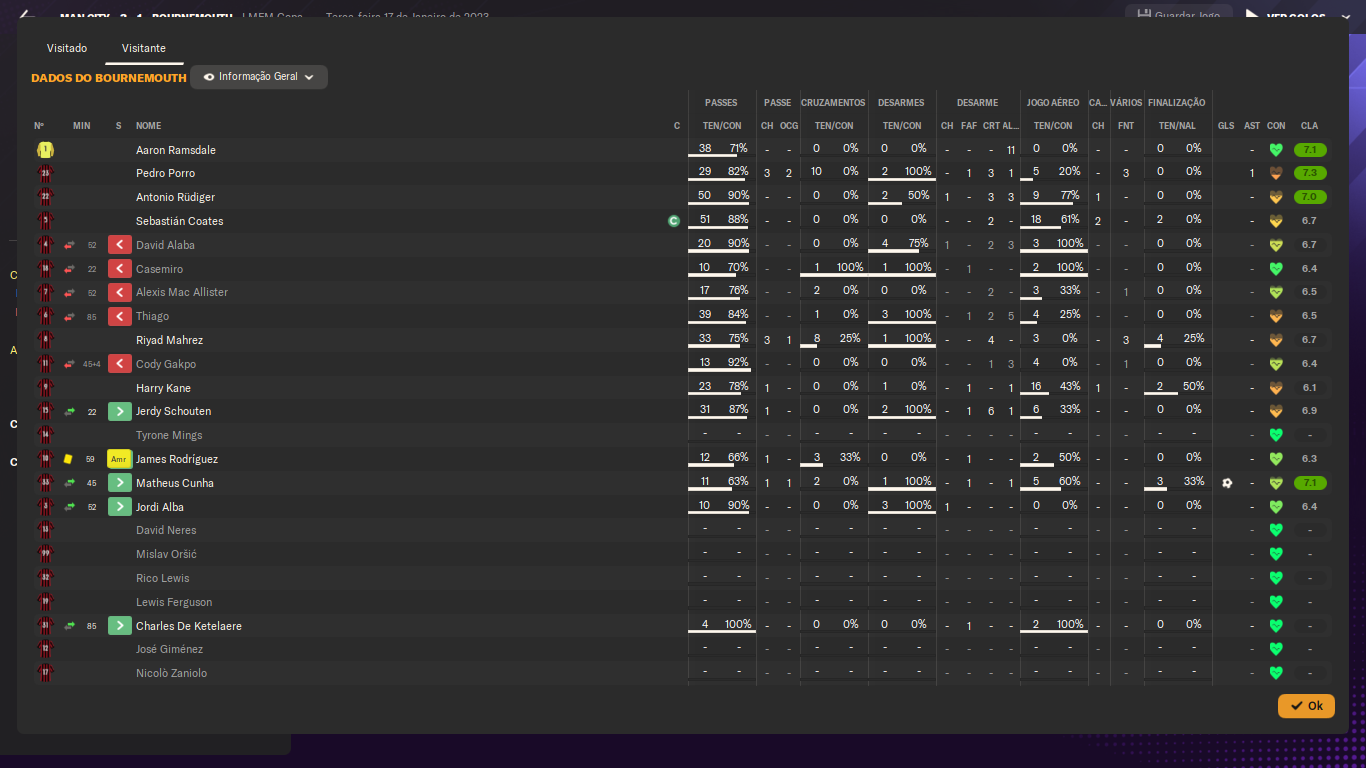This screenshot has width=1366, height=768.
Task: Select the Visitante tab
Action: click(144, 48)
